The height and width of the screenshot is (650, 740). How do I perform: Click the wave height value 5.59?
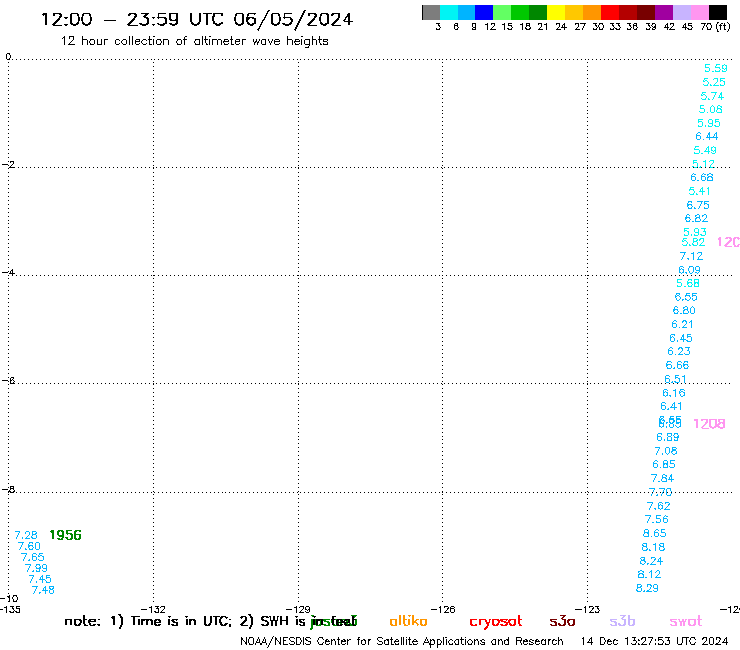click(715, 68)
